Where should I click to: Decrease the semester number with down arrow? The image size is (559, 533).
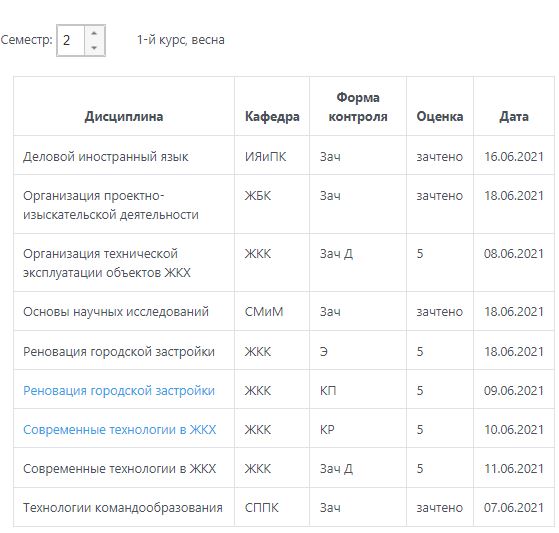pos(94,47)
